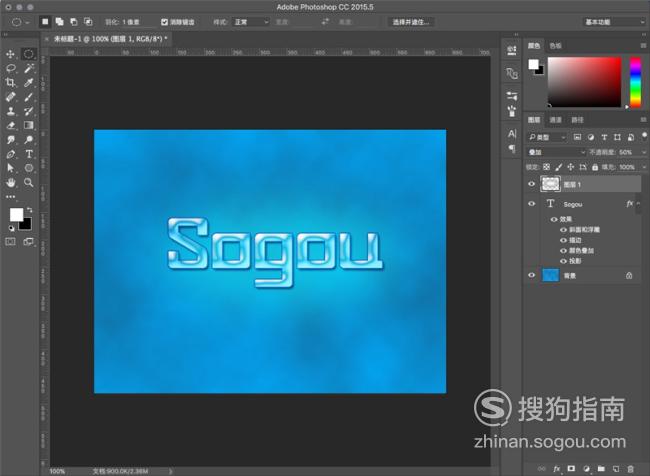Lock layer position in the Layers panel

(571, 167)
